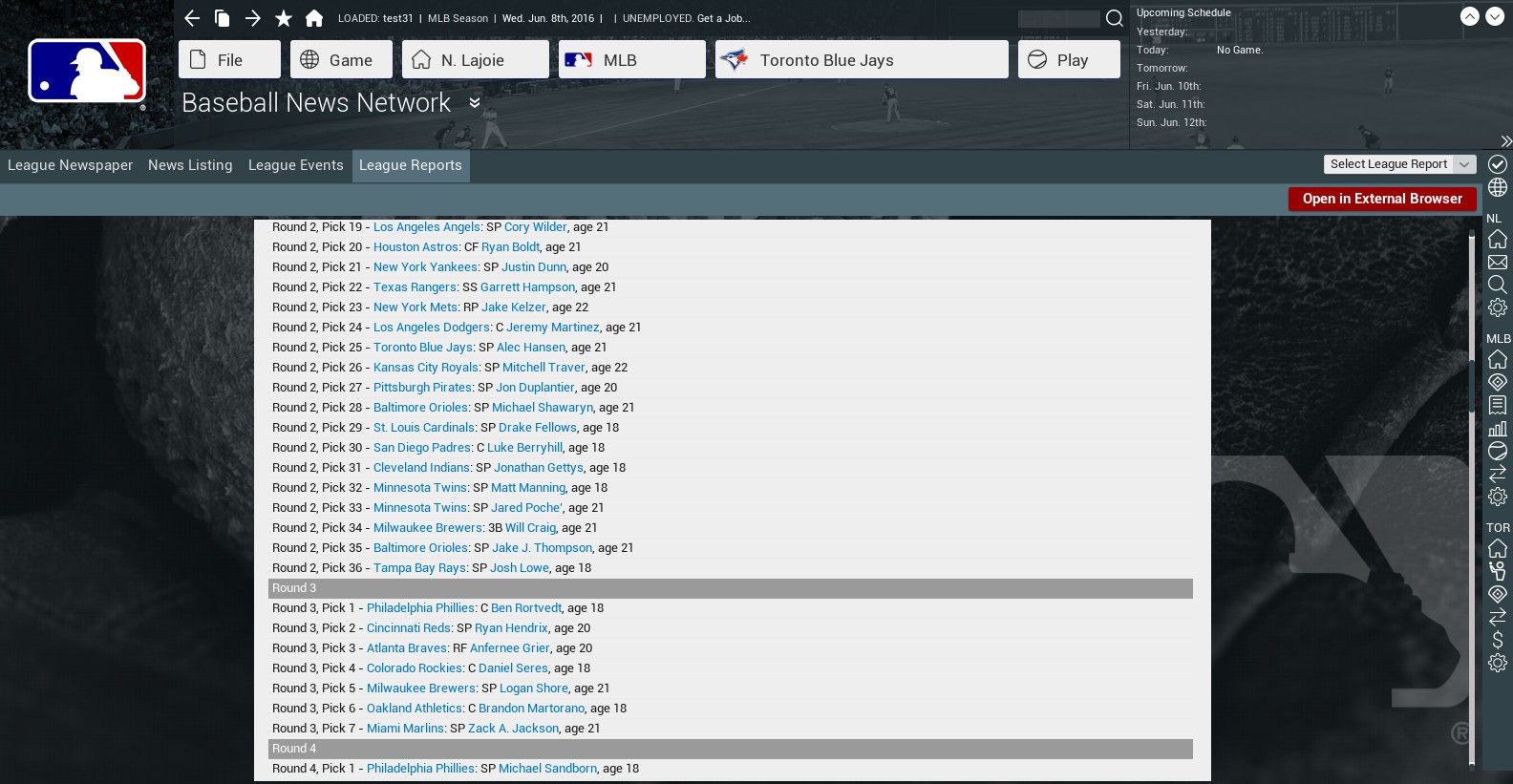Open the Game menu

coord(341,59)
